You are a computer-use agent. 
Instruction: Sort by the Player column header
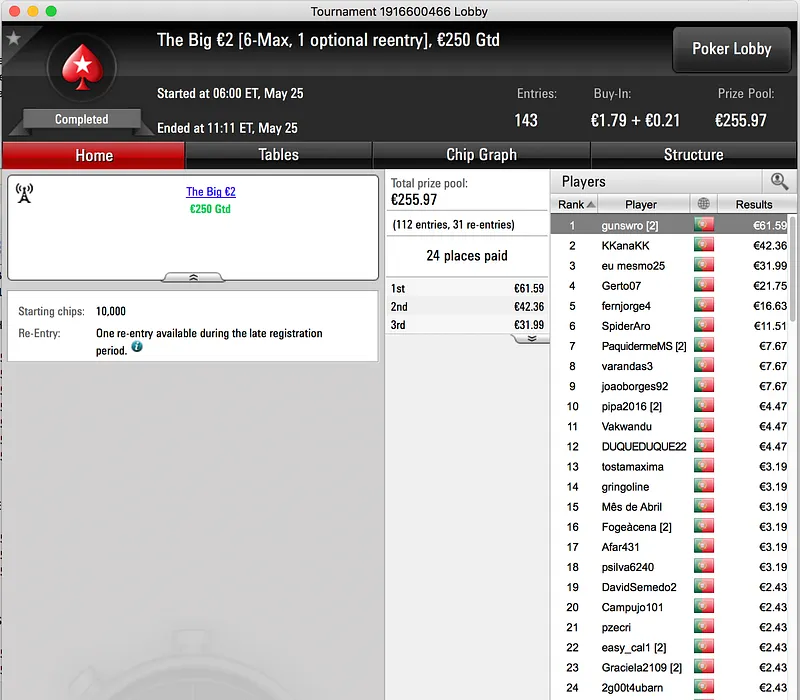pyautogui.click(x=641, y=204)
